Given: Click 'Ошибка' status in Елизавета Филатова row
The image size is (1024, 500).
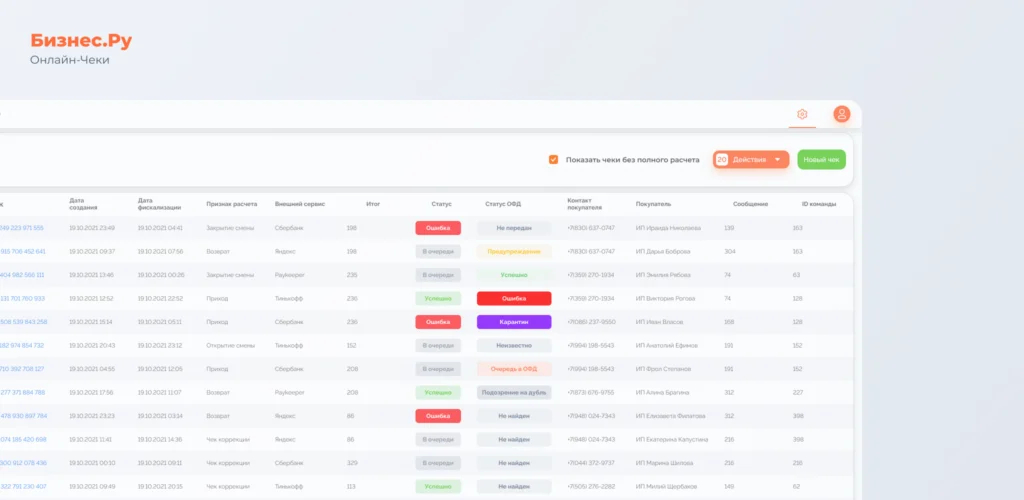Looking at the screenshot, I should [438, 416].
